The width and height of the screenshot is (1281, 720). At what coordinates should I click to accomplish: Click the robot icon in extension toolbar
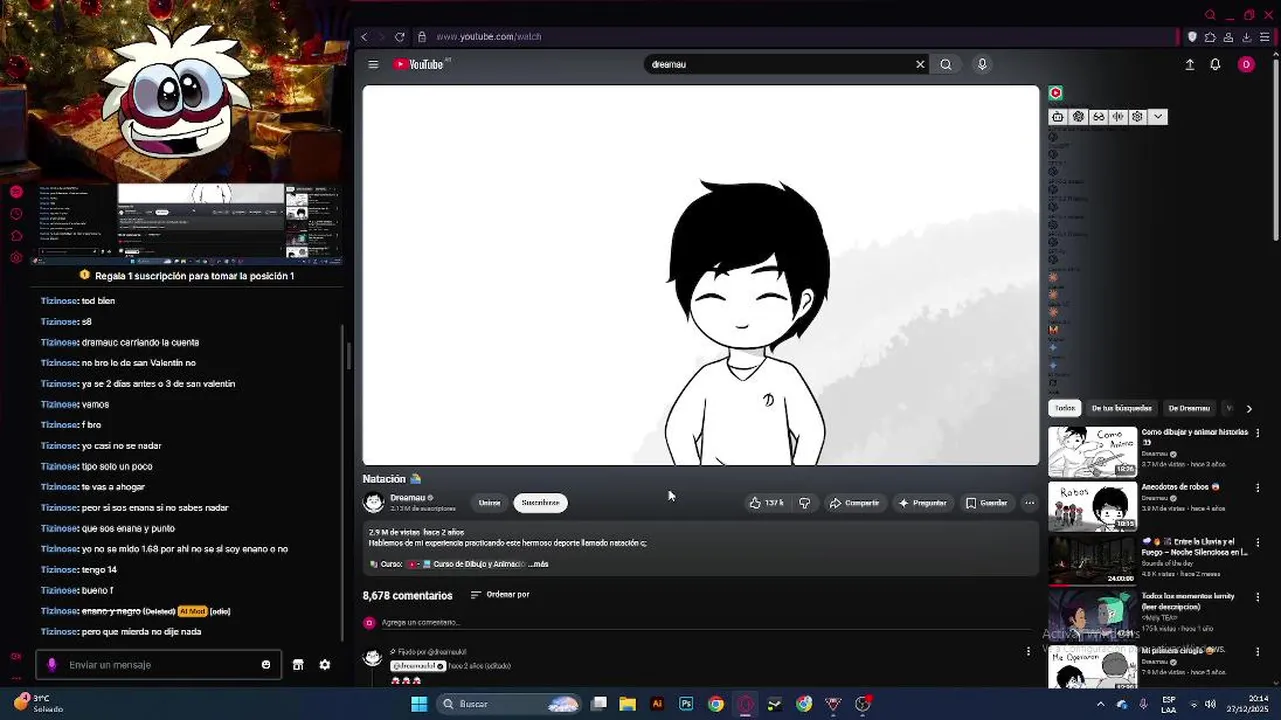pyautogui.click(x=1058, y=117)
